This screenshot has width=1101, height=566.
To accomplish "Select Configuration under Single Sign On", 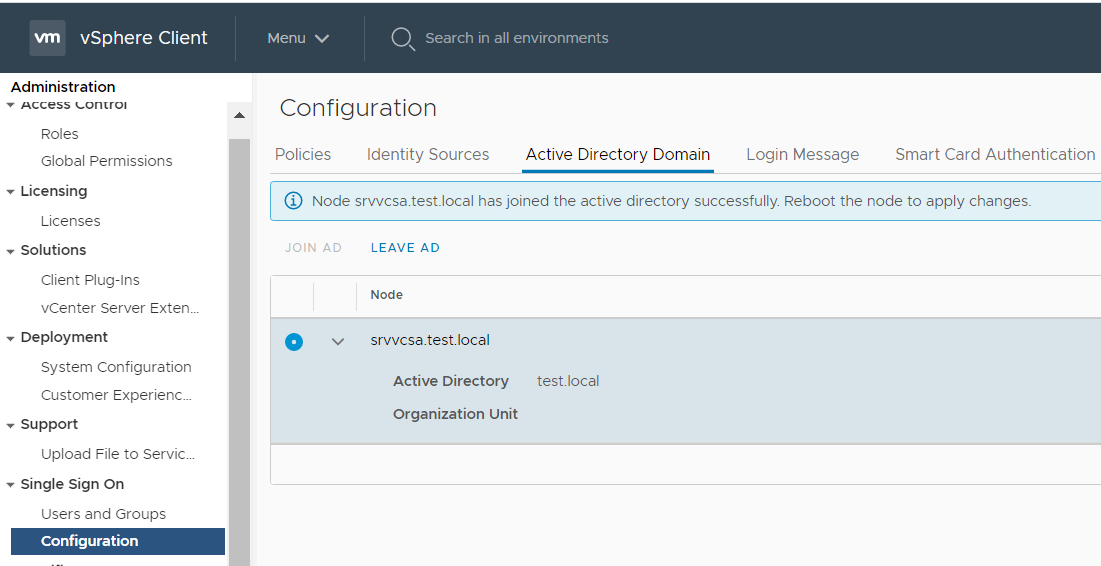I will click(x=118, y=541).
